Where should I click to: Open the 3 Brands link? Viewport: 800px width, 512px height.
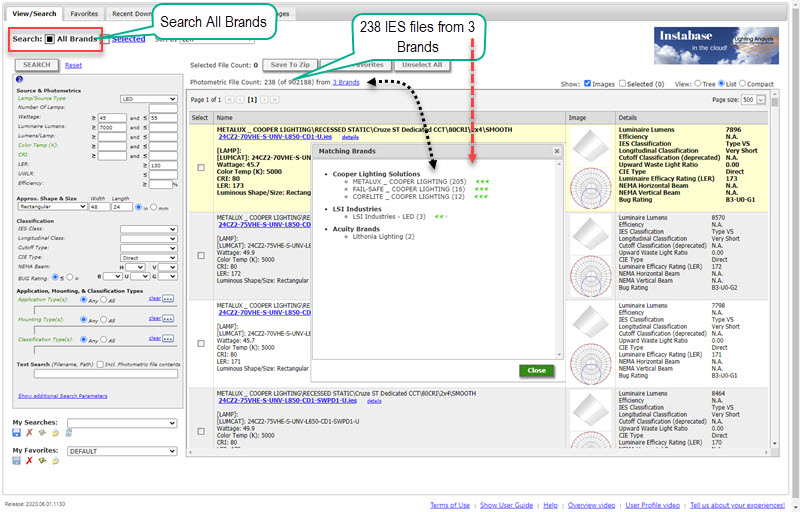click(346, 82)
